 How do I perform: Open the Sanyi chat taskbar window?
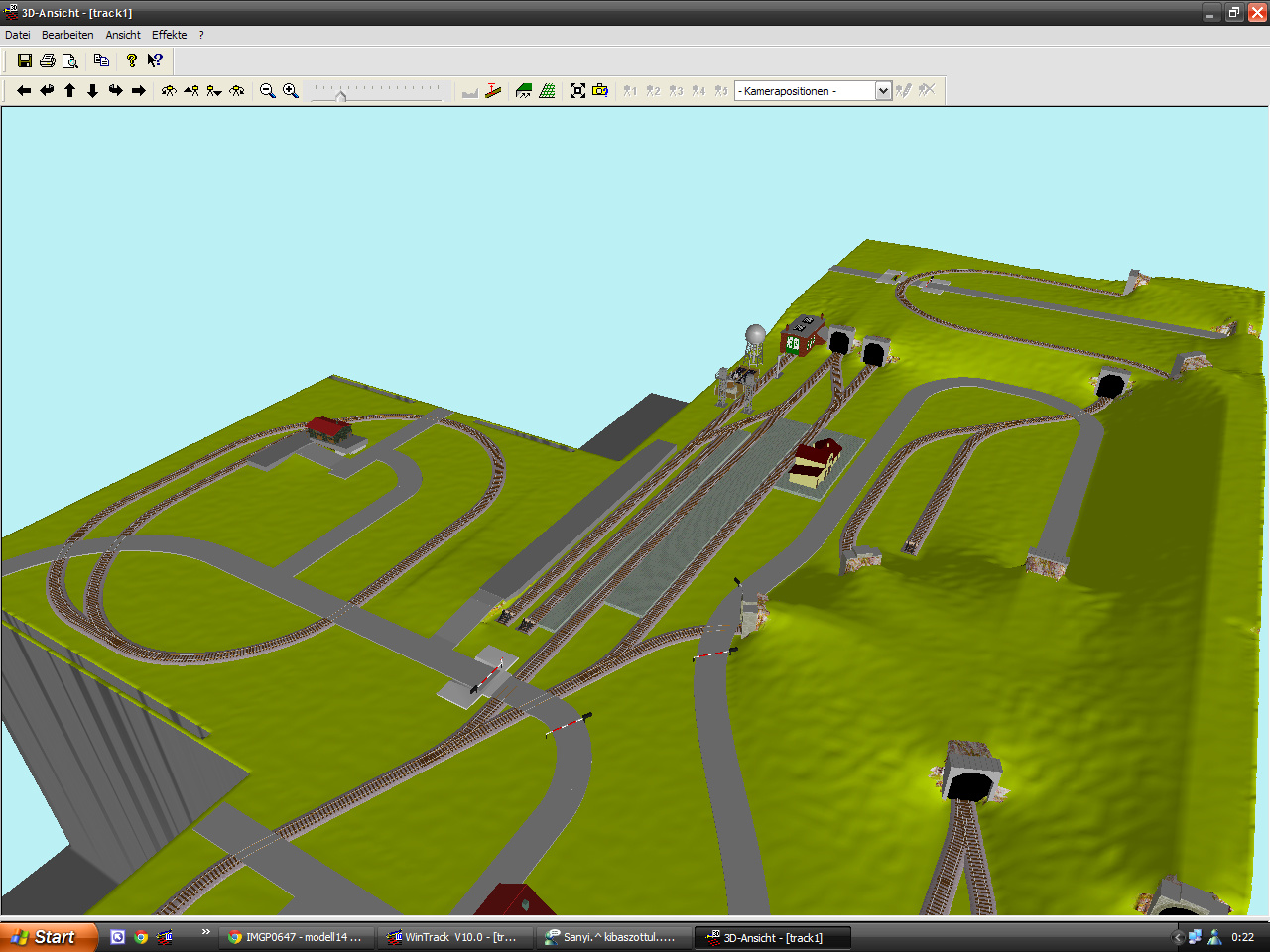[x=613, y=937]
